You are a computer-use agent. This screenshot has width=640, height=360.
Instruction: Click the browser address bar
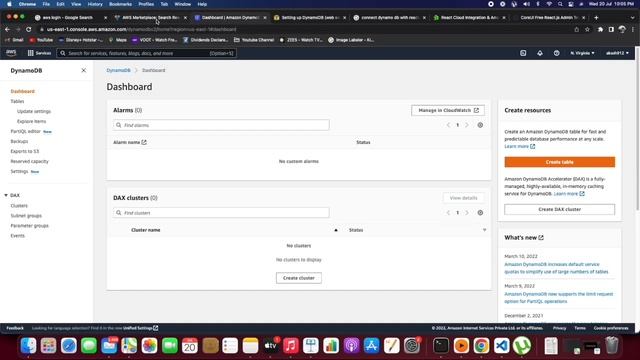[302, 29]
